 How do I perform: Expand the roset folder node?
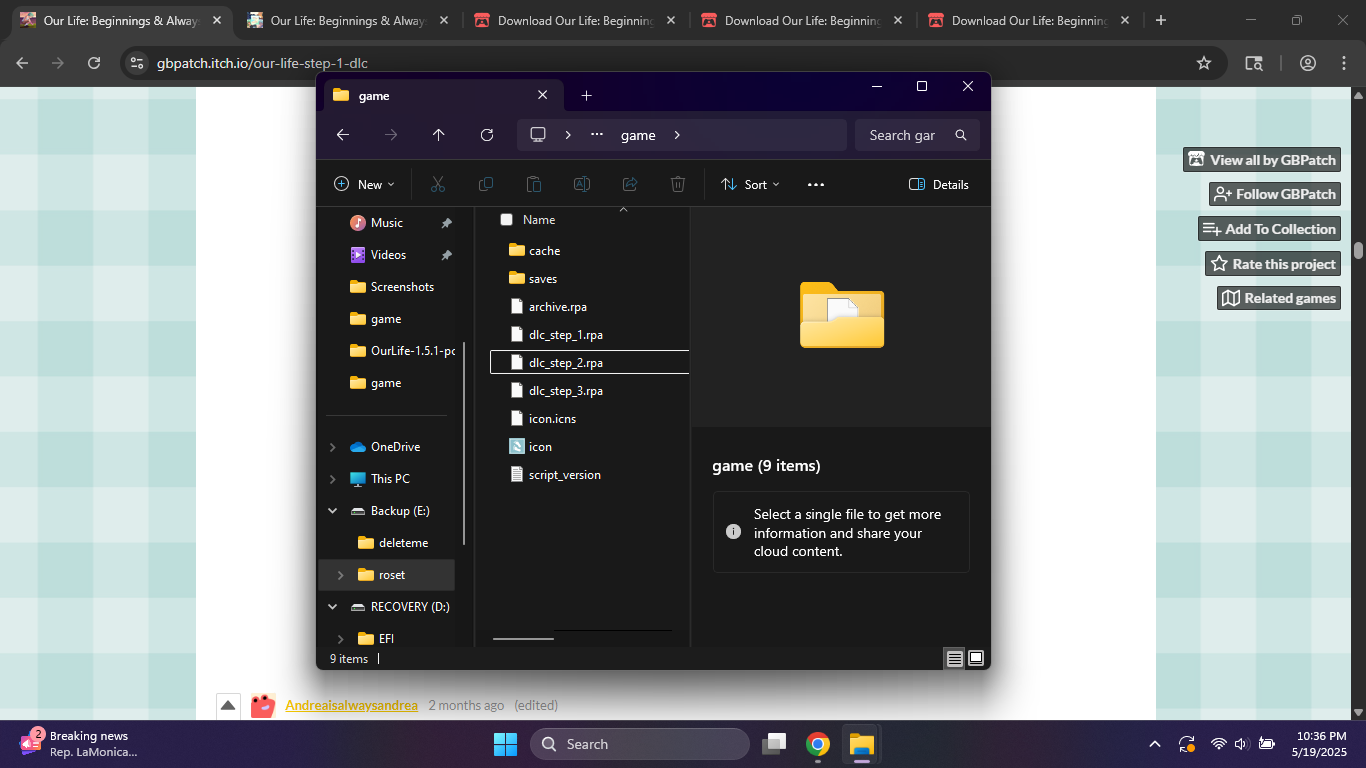[340, 575]
